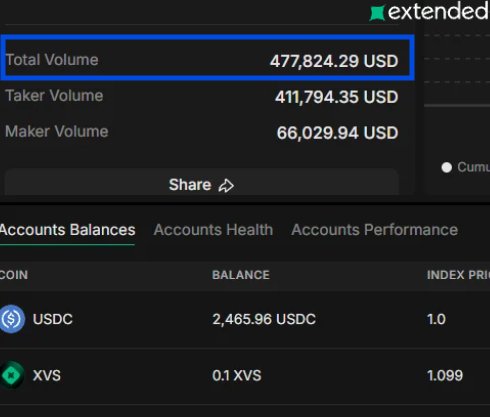Viewport: 490px width, 417px height.
Task: Select the Accounts Balances tab
Action: (x=67, y=230)
